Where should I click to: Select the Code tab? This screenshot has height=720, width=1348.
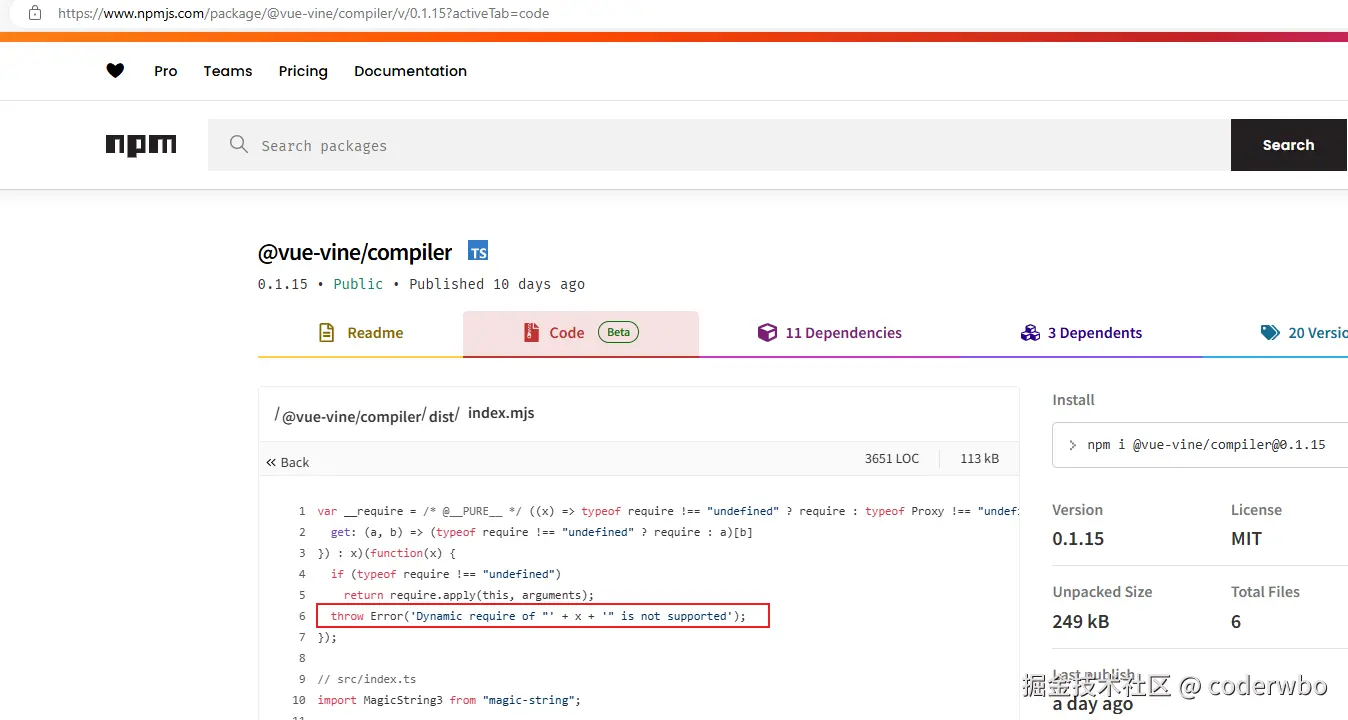point(581,334)
